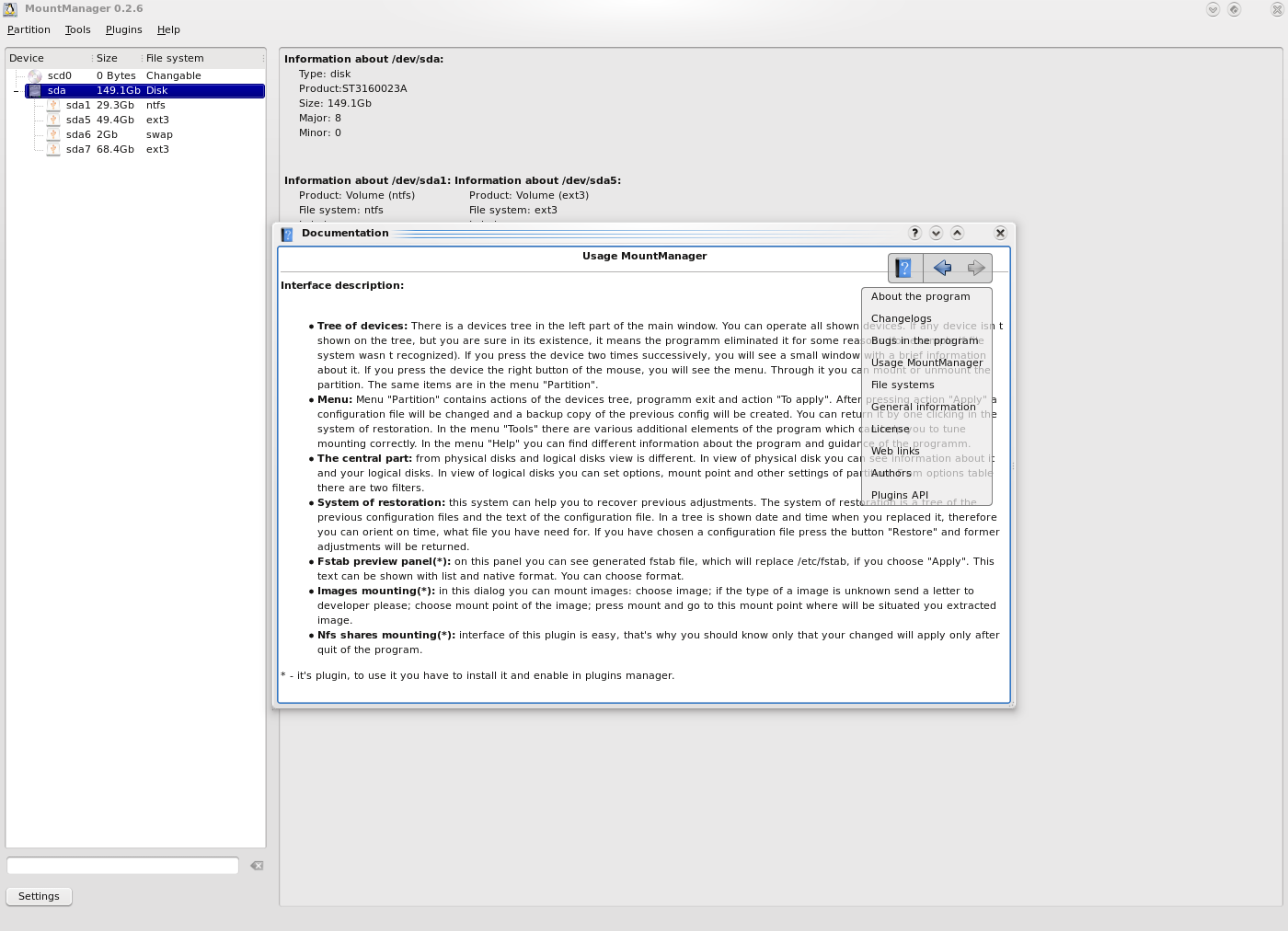Viewport: 1288px width, 931px height.
Task: Sort by the File system column header
Action: coord(203,58)
